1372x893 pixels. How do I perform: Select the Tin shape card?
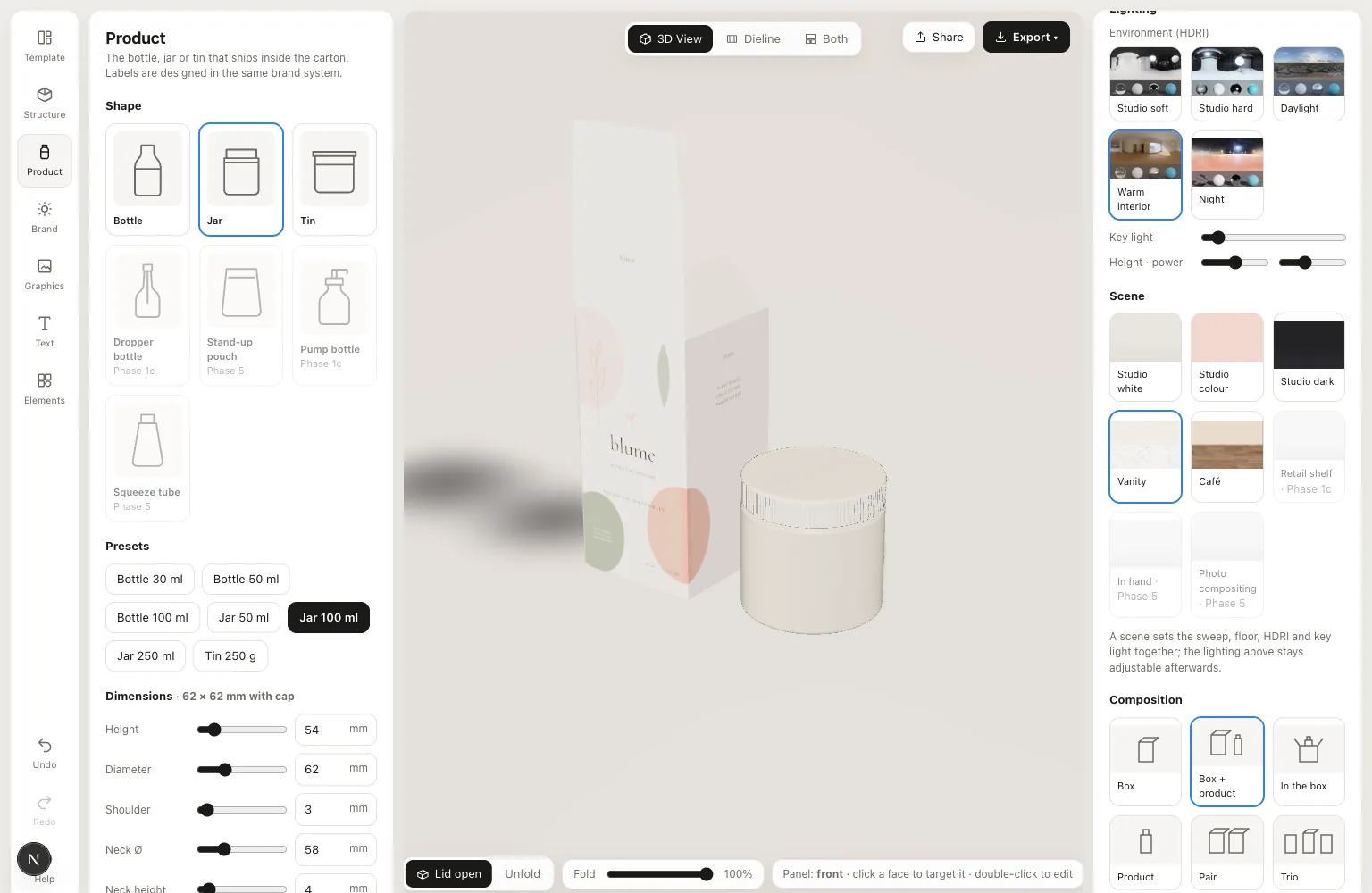pos(334,179)
